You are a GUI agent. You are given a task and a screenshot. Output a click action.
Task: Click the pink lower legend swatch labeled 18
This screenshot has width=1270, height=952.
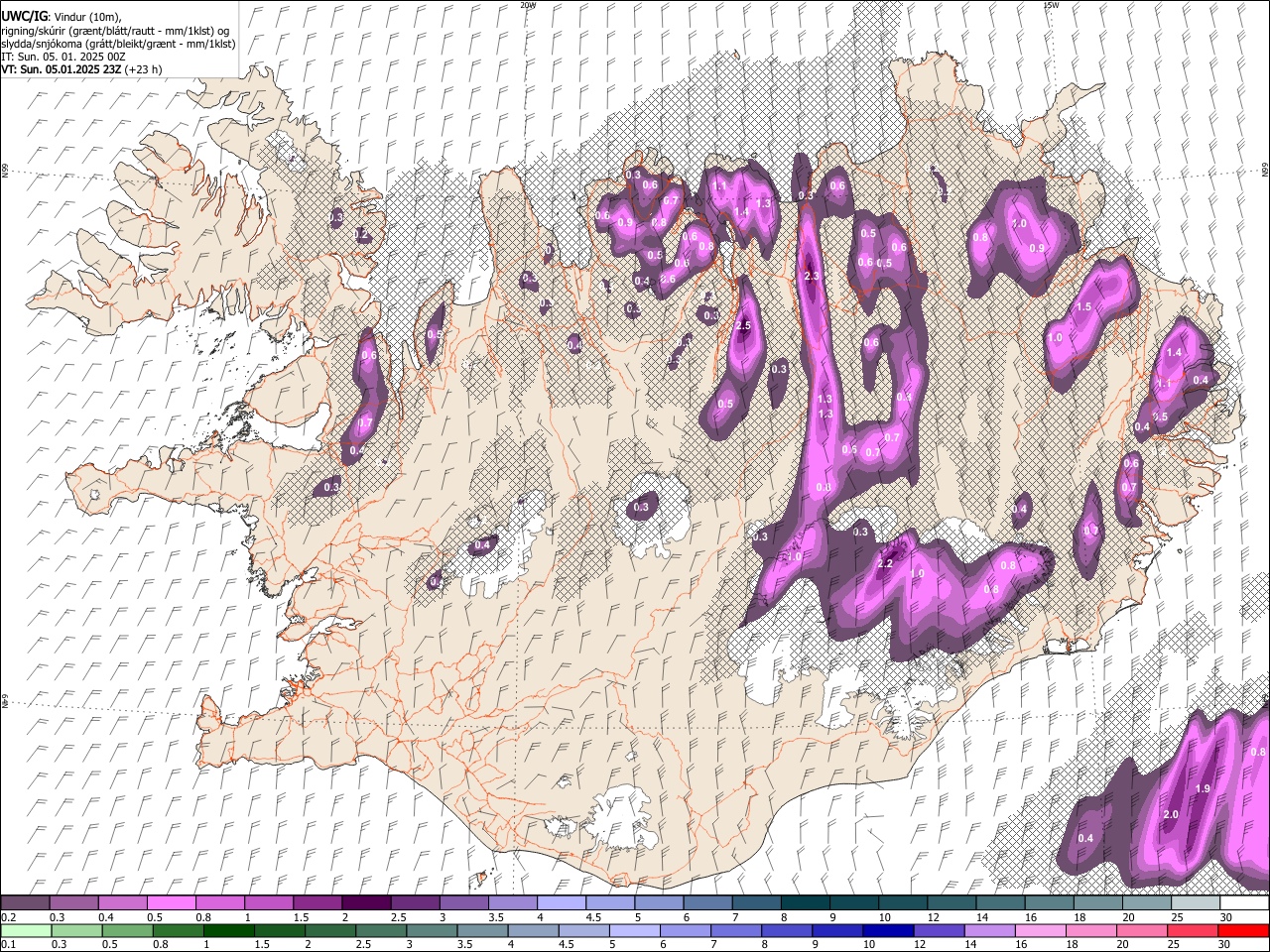(1091, 930)
